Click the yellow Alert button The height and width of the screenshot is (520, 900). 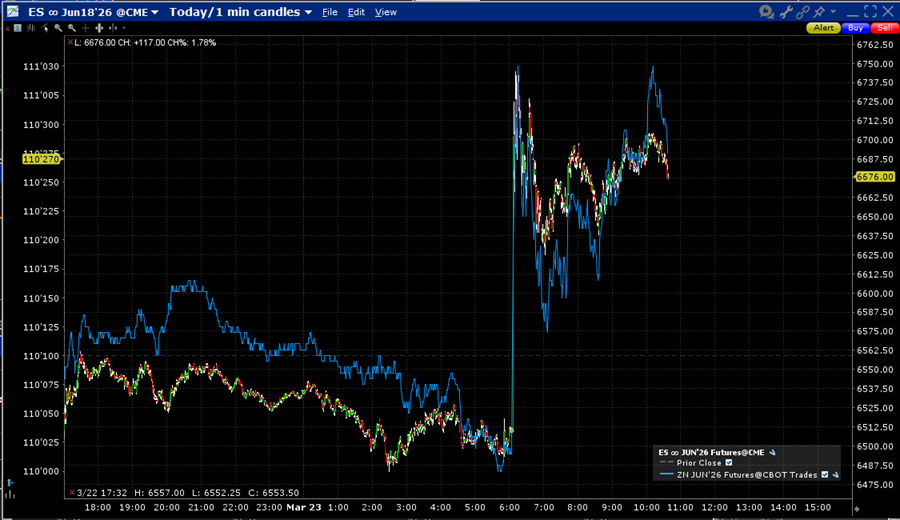point(823,28)
